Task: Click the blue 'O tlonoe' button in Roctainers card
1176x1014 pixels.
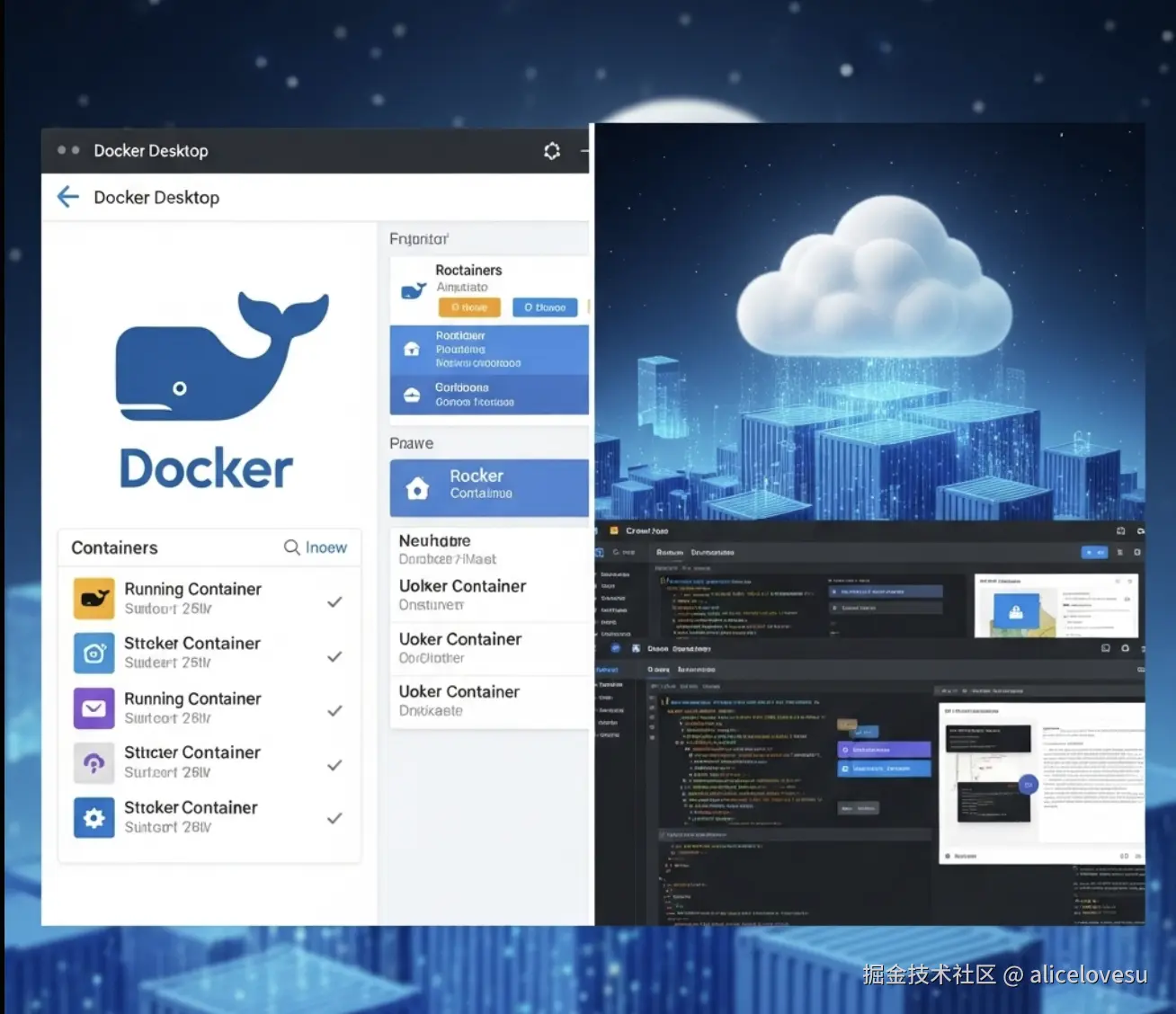Action: pos(545,307)
